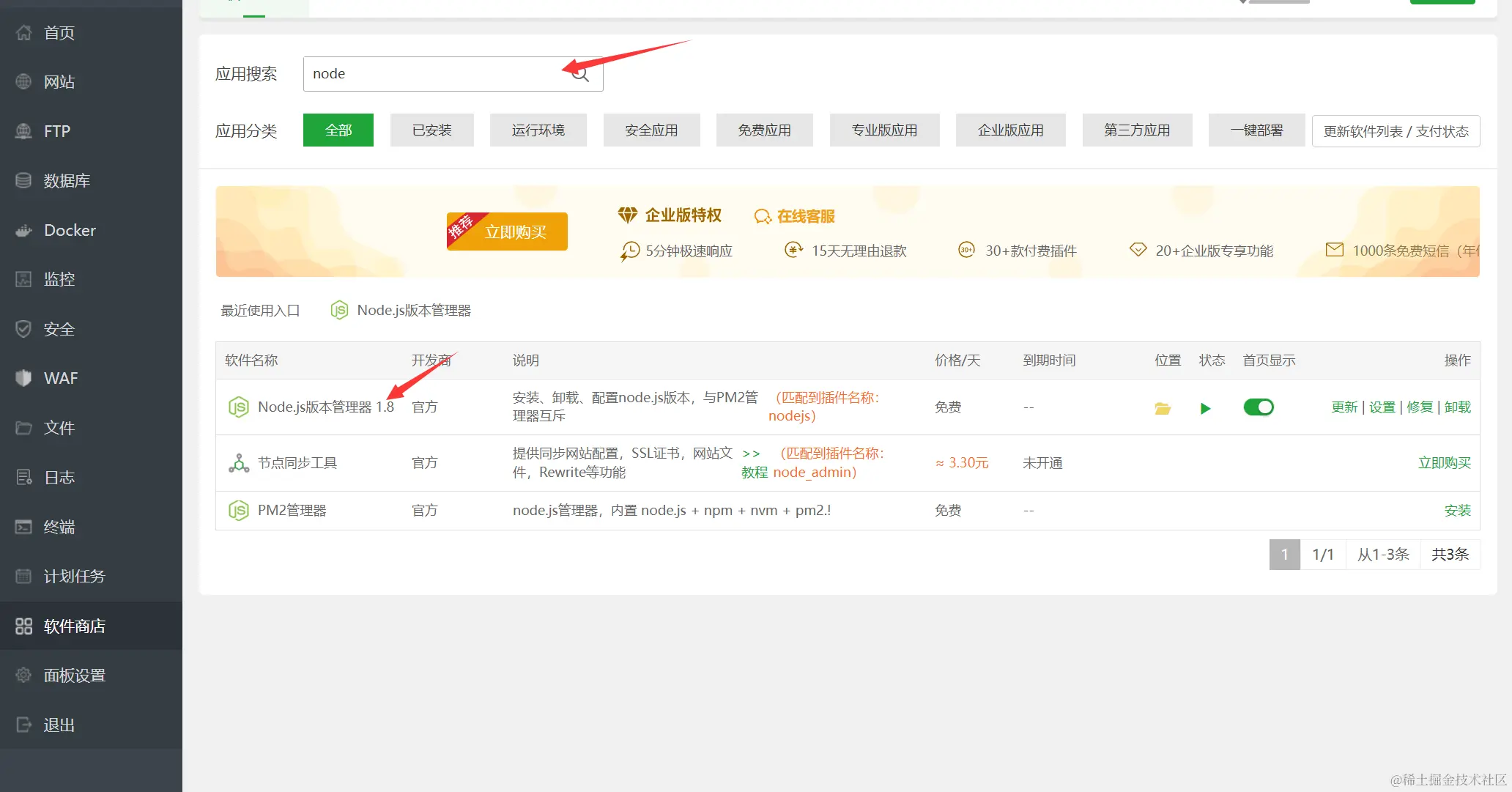Open the WAF firewall section
The image size is (1512, 792).
click(61, 378)
